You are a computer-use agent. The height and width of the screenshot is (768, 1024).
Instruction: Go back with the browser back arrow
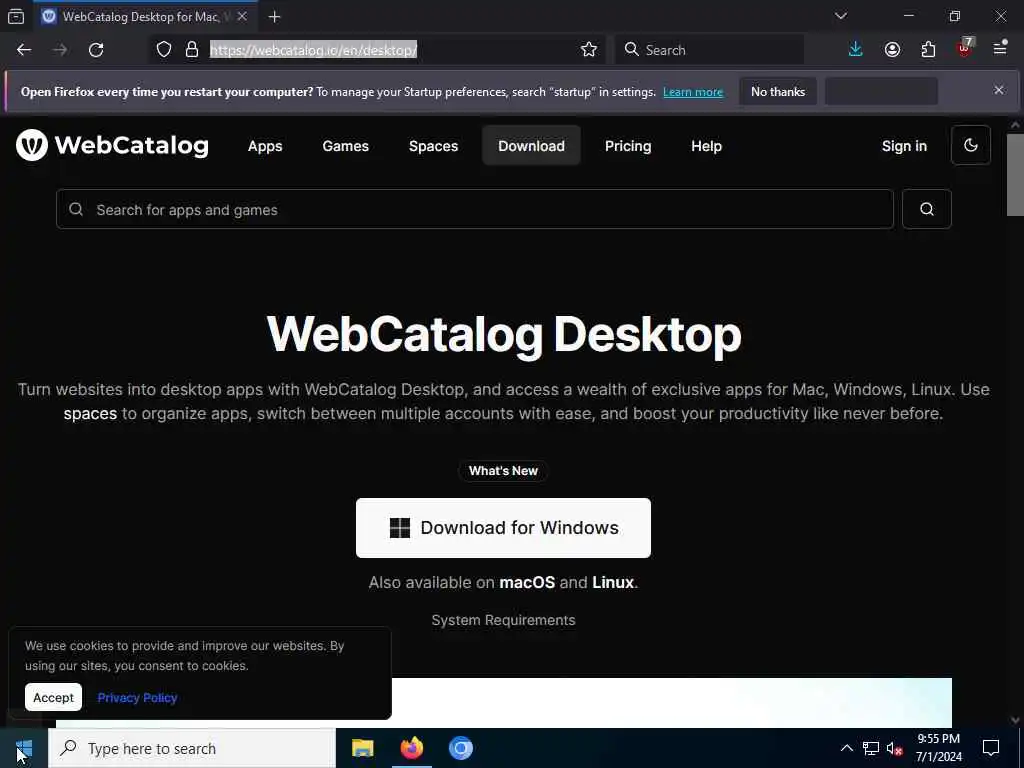24,50
